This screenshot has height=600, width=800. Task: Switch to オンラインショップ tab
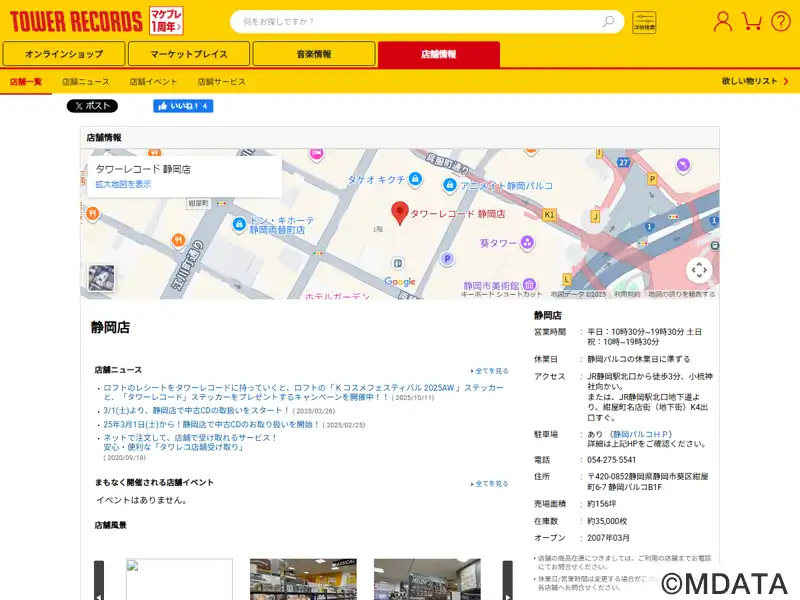click(64, 54)
